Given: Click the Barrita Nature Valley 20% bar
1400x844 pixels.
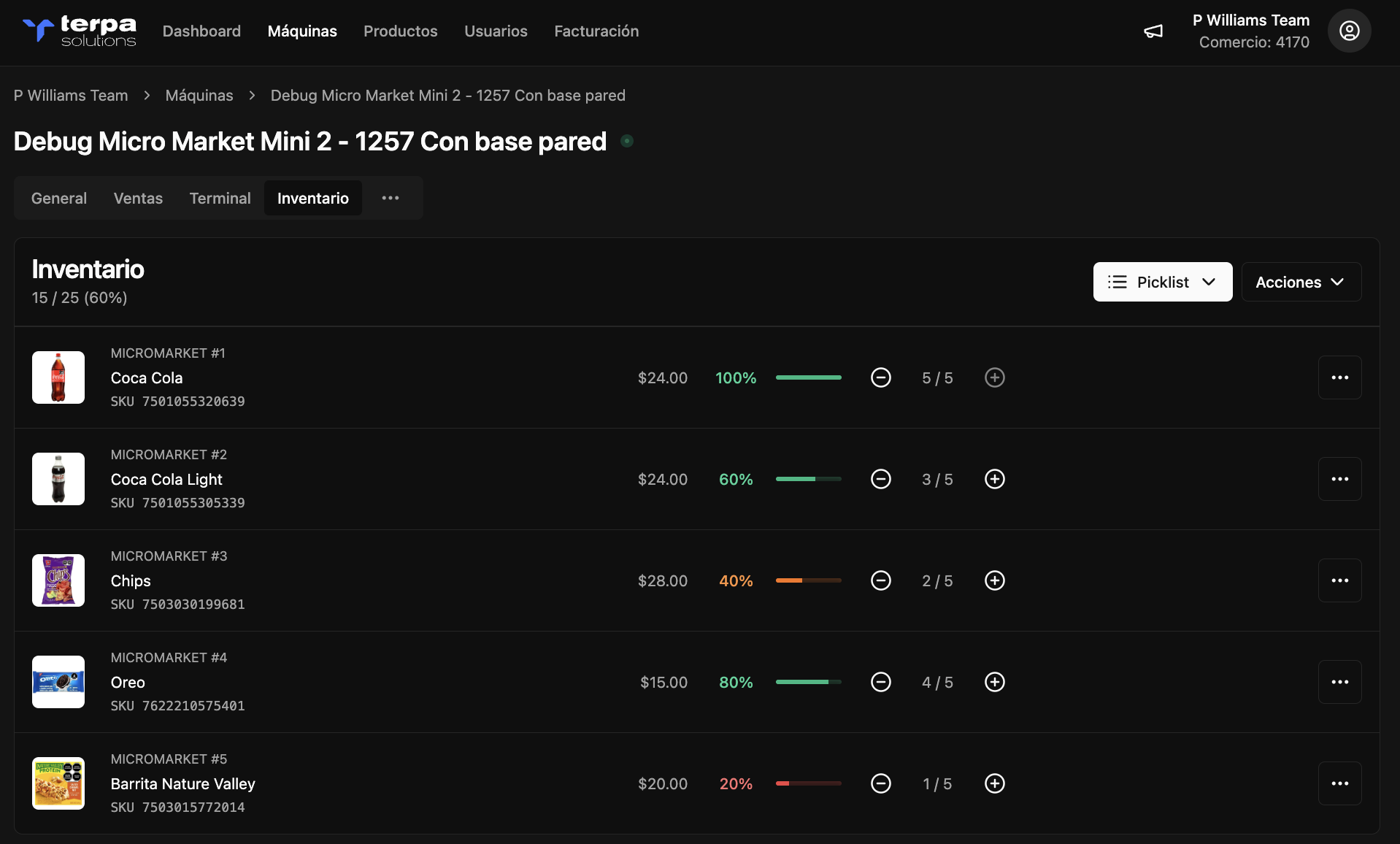Looking at the screenshot, I should click(x=809, y=783).
